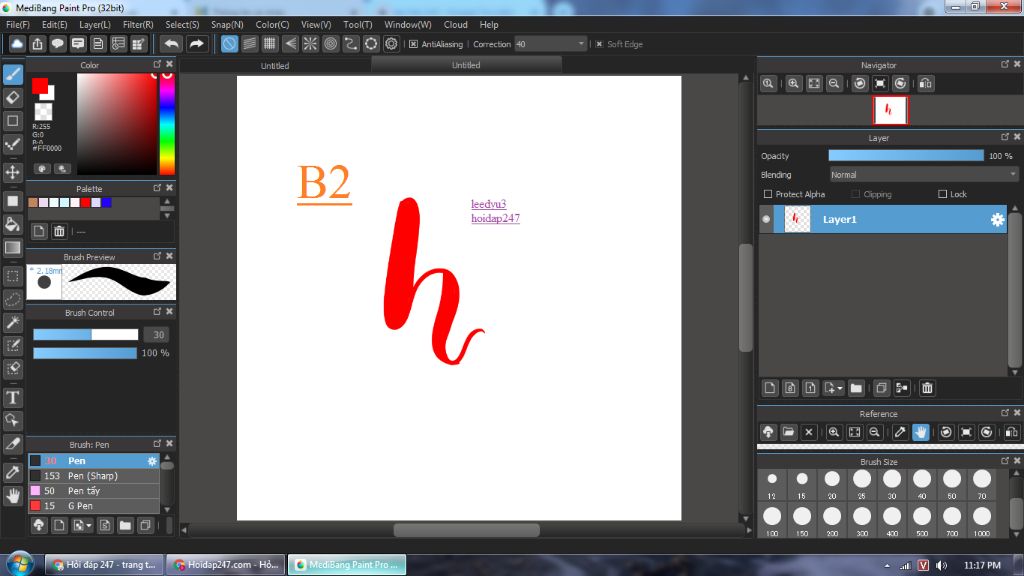Click the Navigator canvas thumbnail
This screenshot has width=1024, height=576.
click(890, 110)
